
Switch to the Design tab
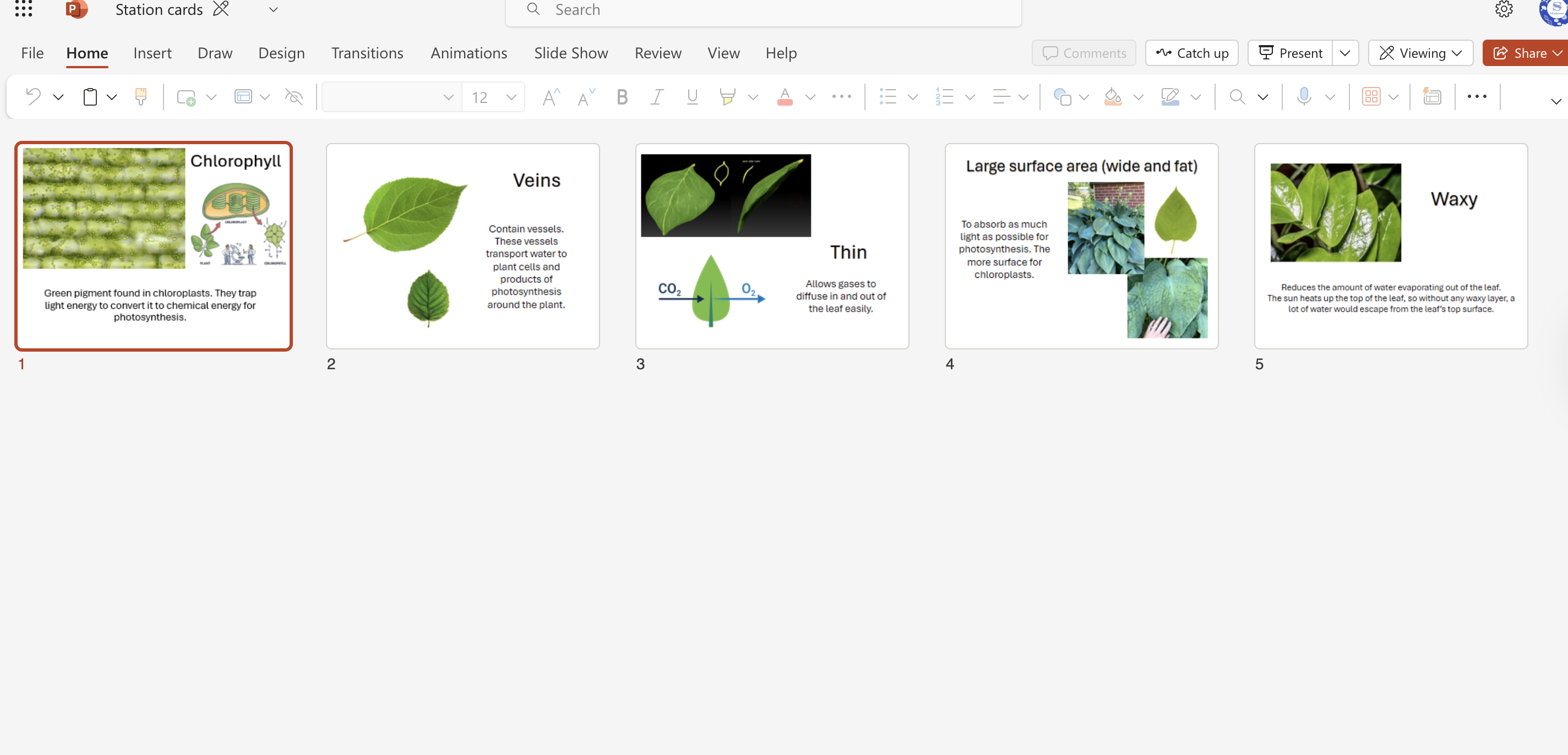(x=281, y=53)
